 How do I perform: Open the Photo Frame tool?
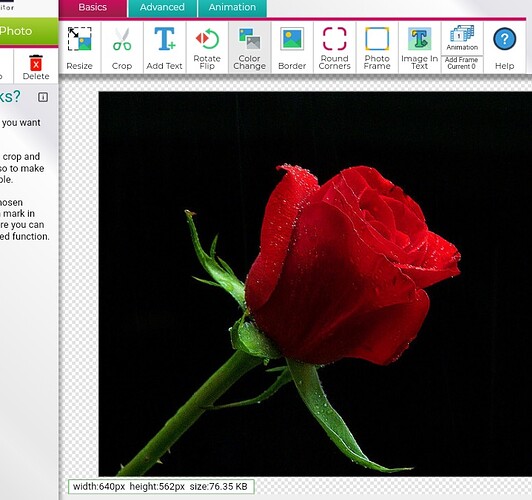[377, 47]
